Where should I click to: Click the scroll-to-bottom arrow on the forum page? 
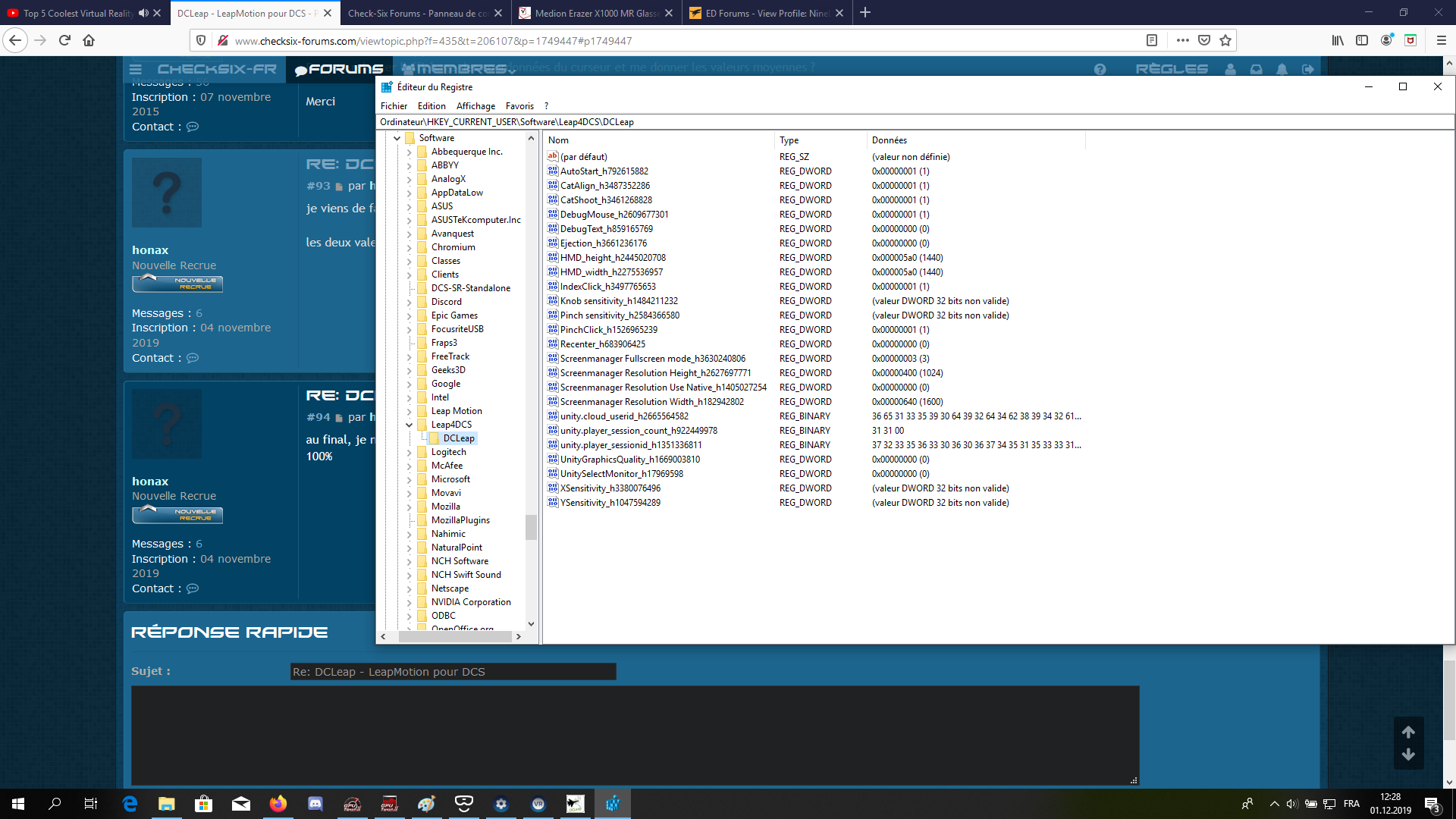(1408, 755)
